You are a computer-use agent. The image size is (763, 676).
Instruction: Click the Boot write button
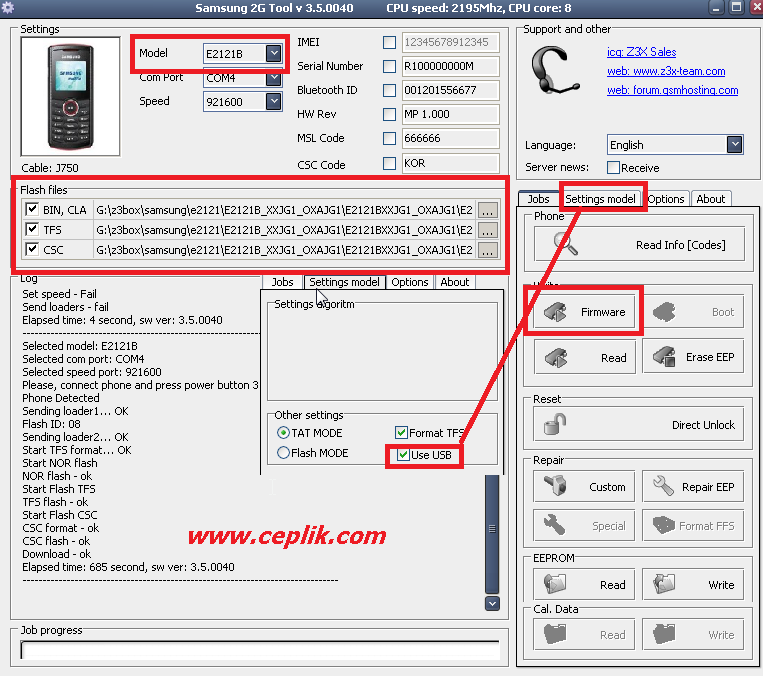point(693,311)
